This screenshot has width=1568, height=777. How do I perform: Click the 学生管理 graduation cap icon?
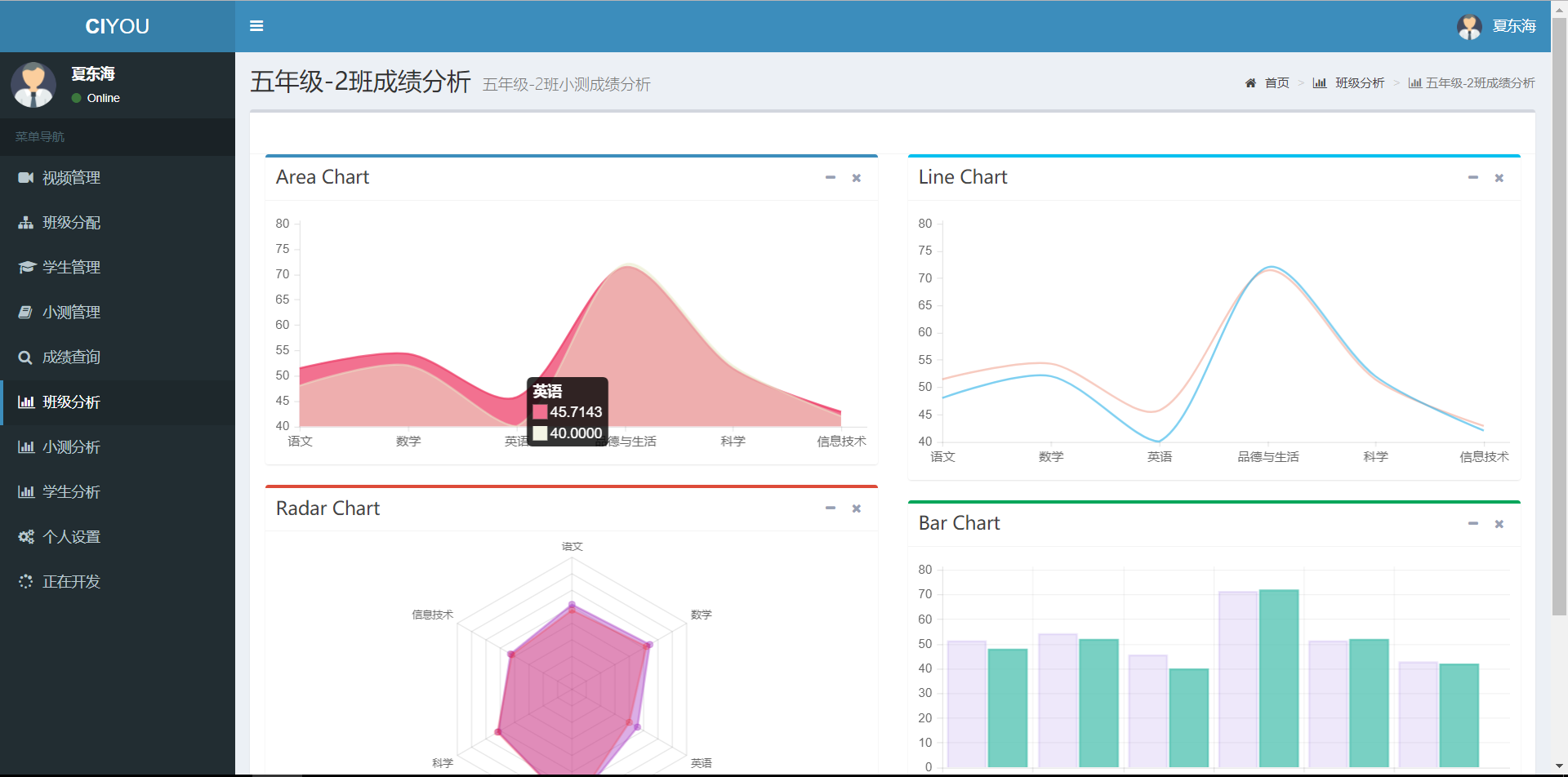click(26, 268)
